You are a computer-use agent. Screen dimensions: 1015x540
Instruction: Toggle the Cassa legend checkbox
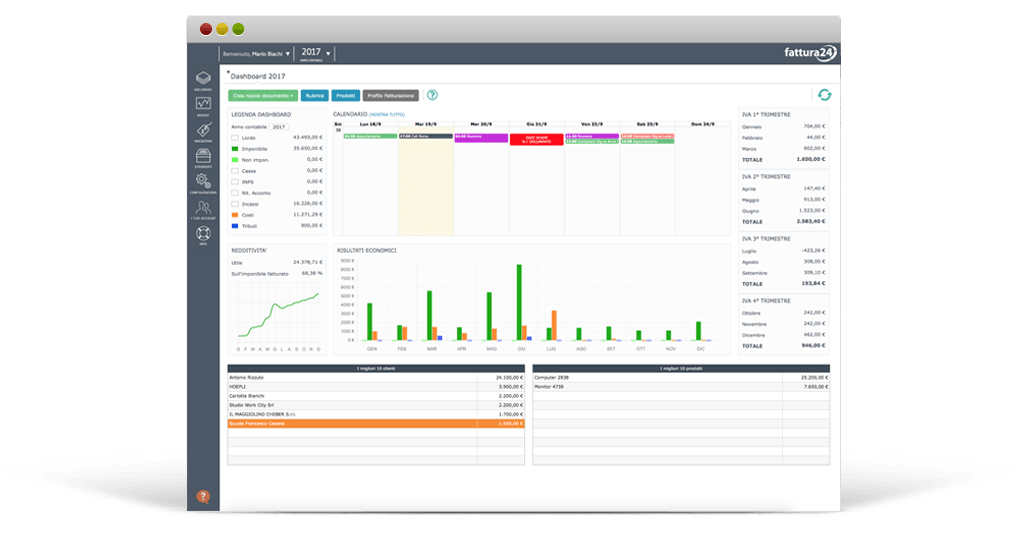[x=235, y=171]
